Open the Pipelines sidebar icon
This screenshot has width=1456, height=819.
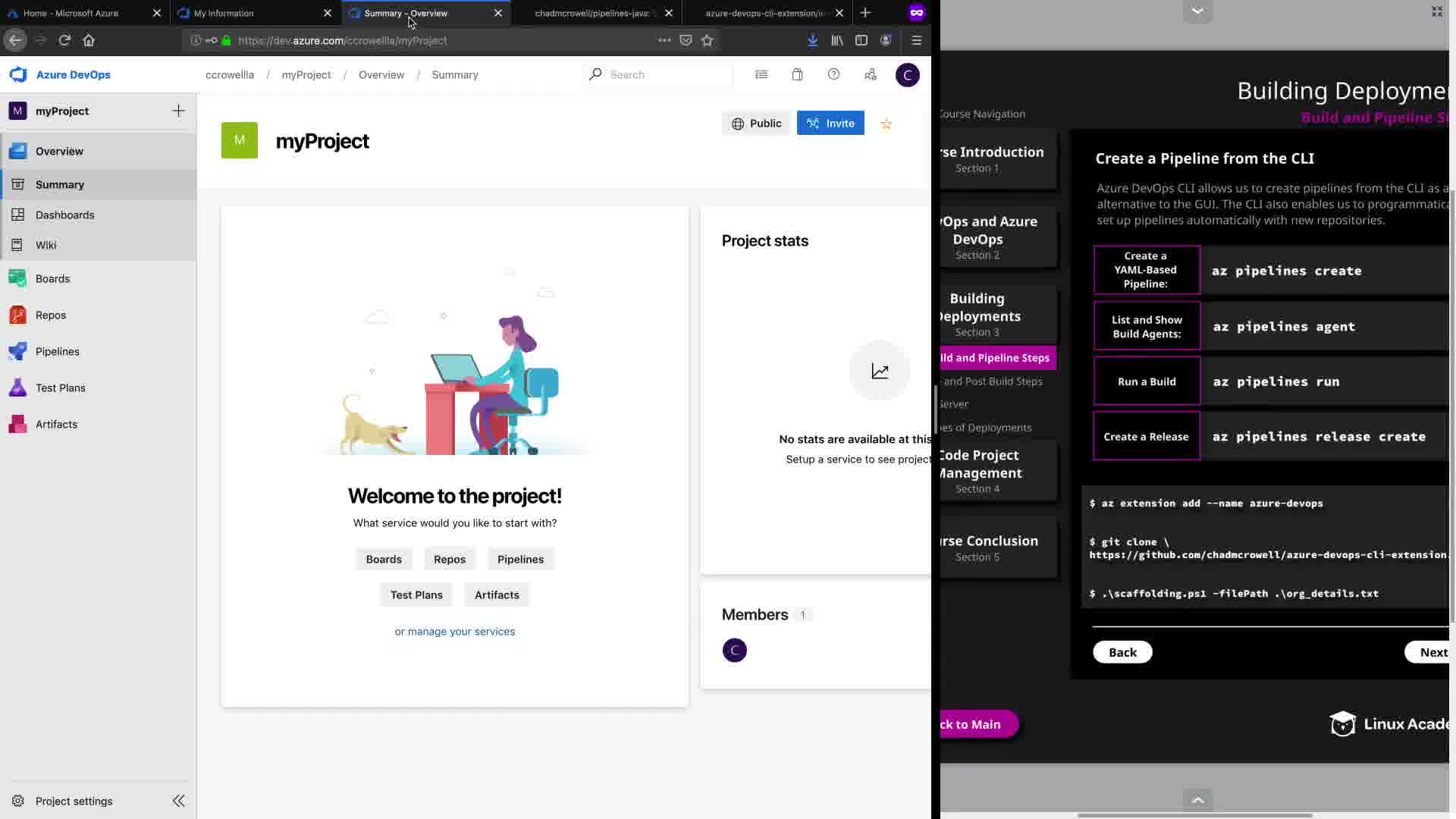click(x=18, y=351)
